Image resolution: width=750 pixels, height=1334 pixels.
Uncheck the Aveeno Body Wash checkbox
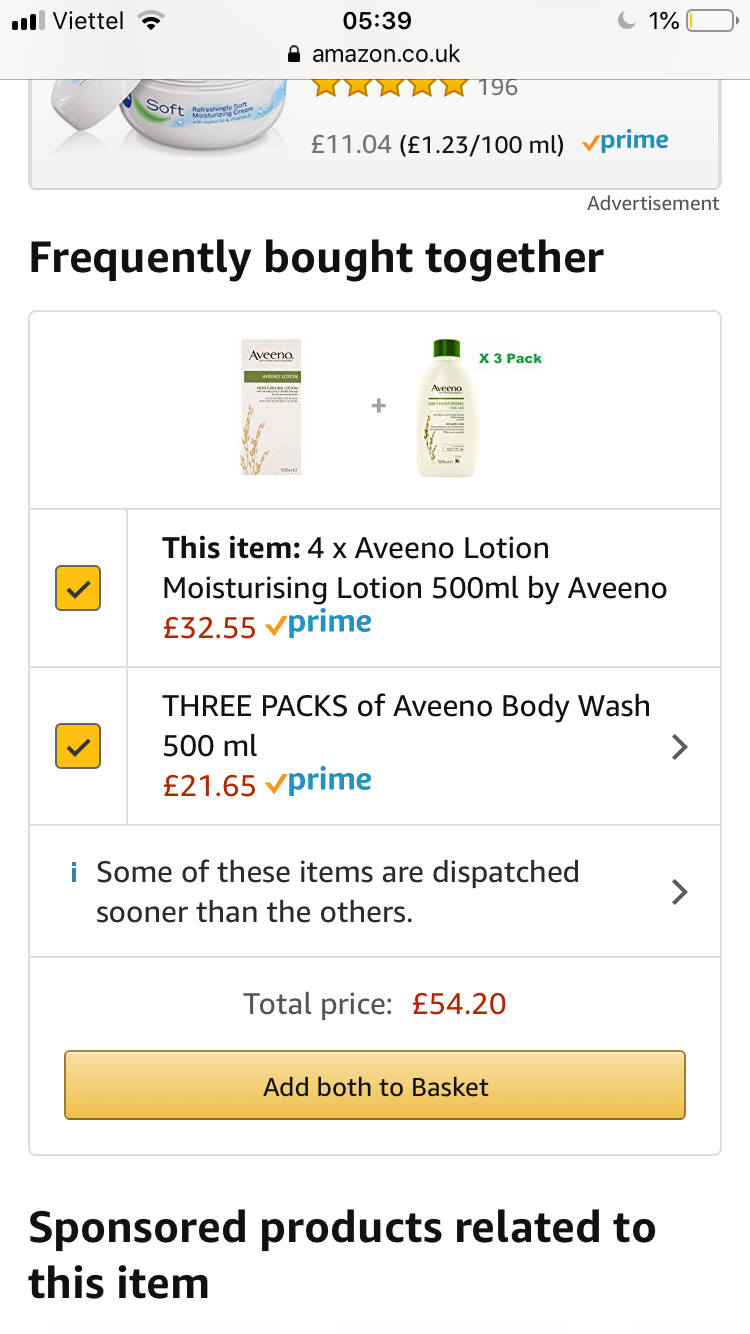tap(78, 746)
